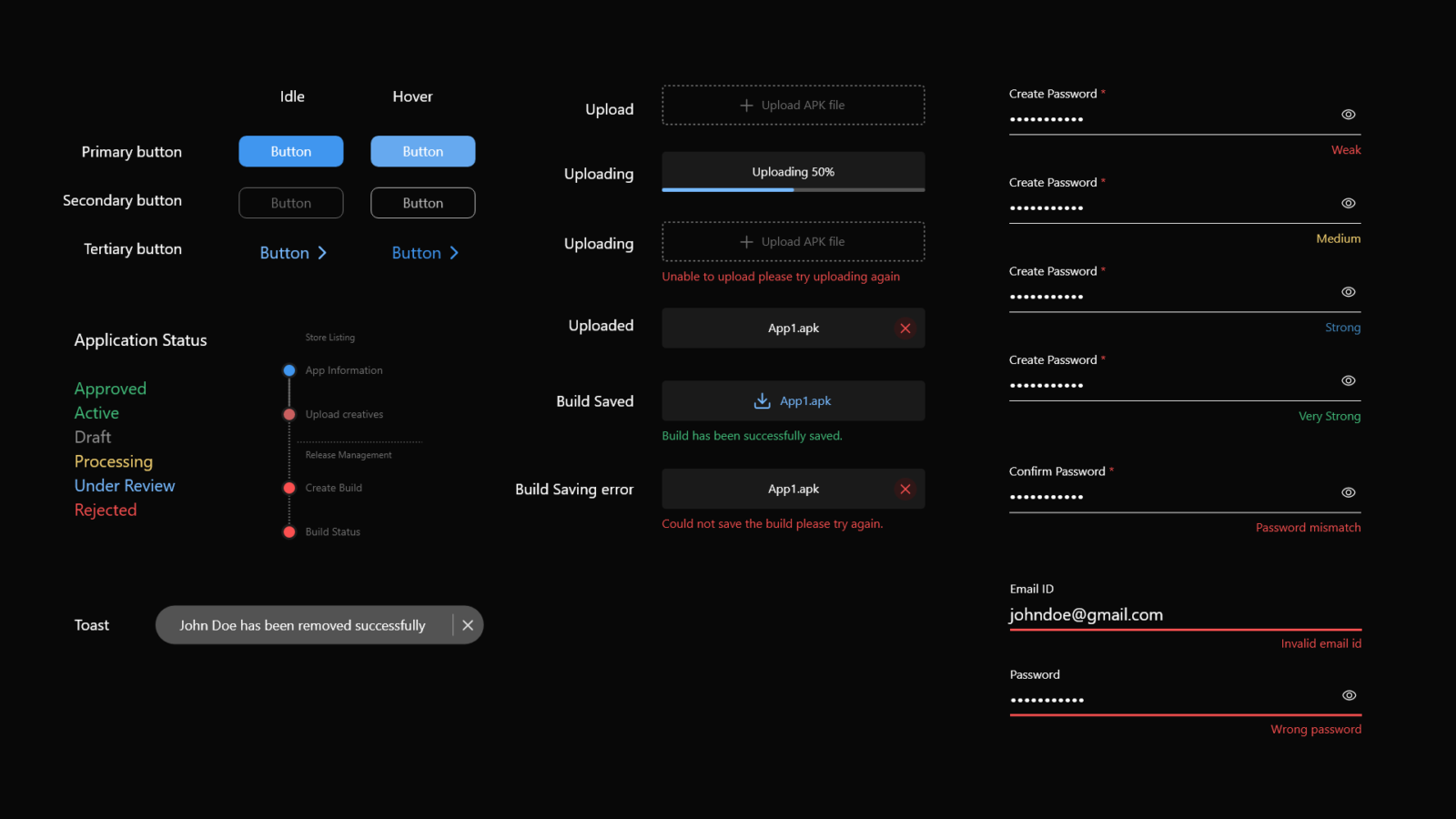This screenshot has height=819, width=1456.
Task: Reveal the Confirm Password field value
Action: tap(1349, 492)
